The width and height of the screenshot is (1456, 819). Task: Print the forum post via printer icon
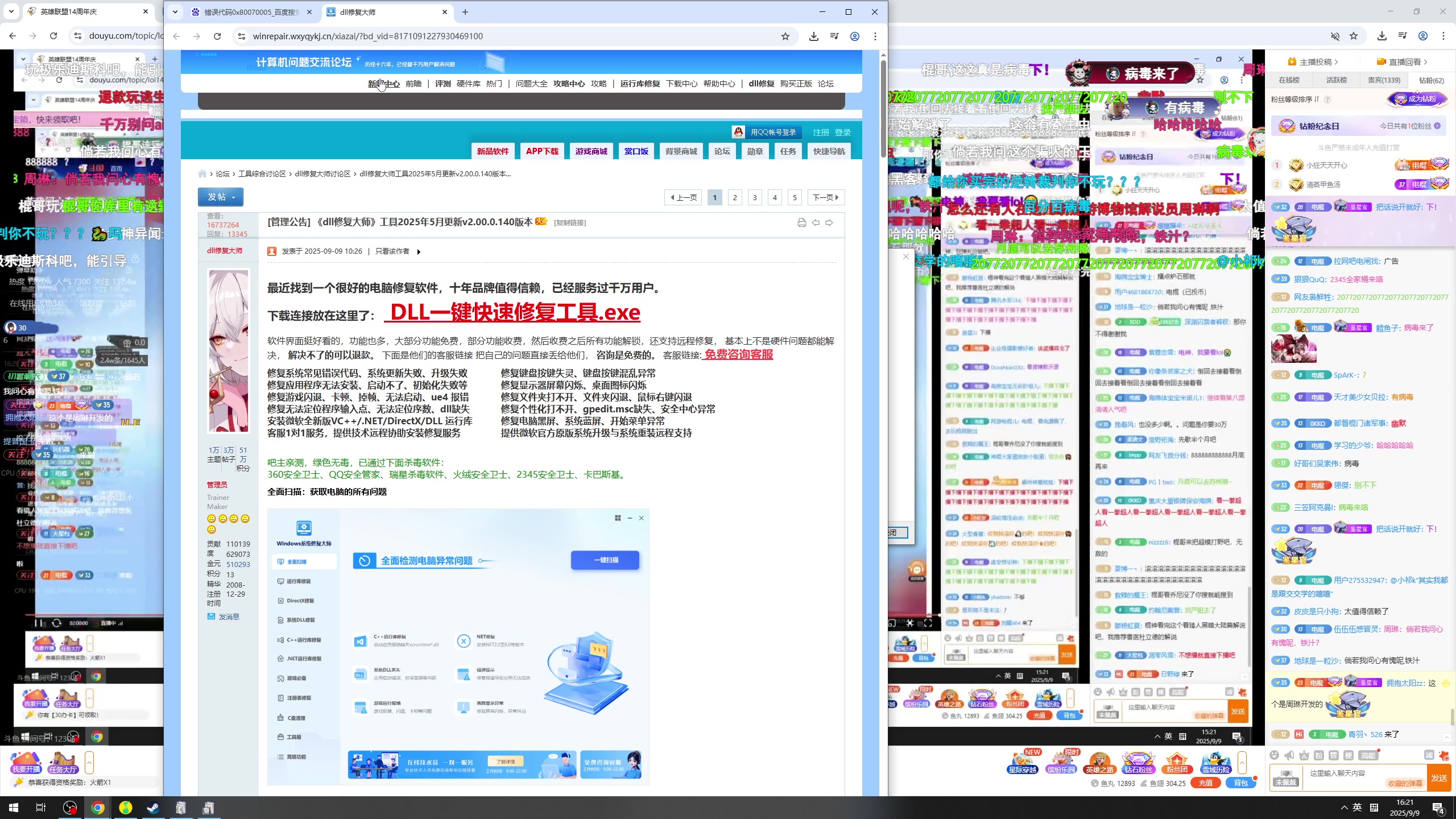(802, 222)
